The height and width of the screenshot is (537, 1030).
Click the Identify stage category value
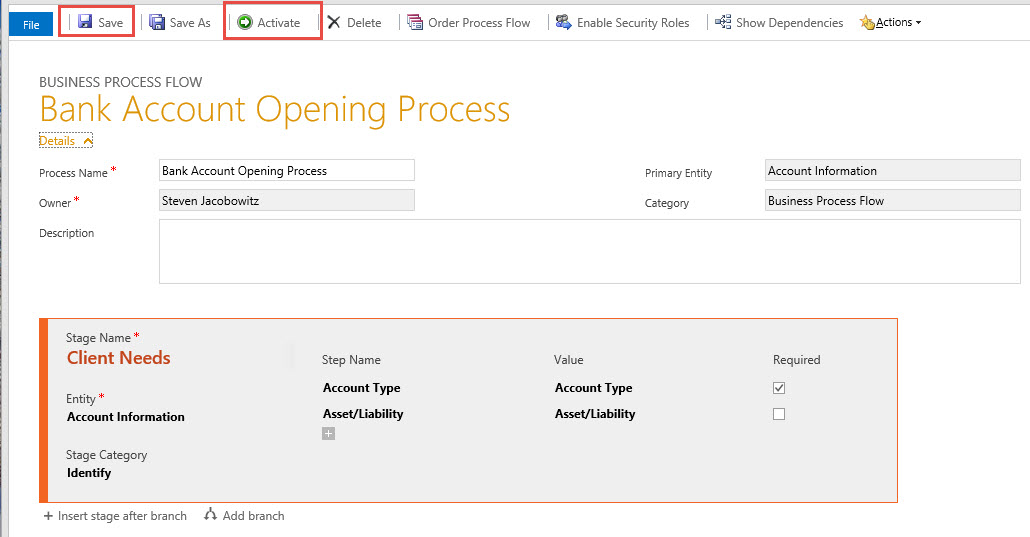pos(89,473)
